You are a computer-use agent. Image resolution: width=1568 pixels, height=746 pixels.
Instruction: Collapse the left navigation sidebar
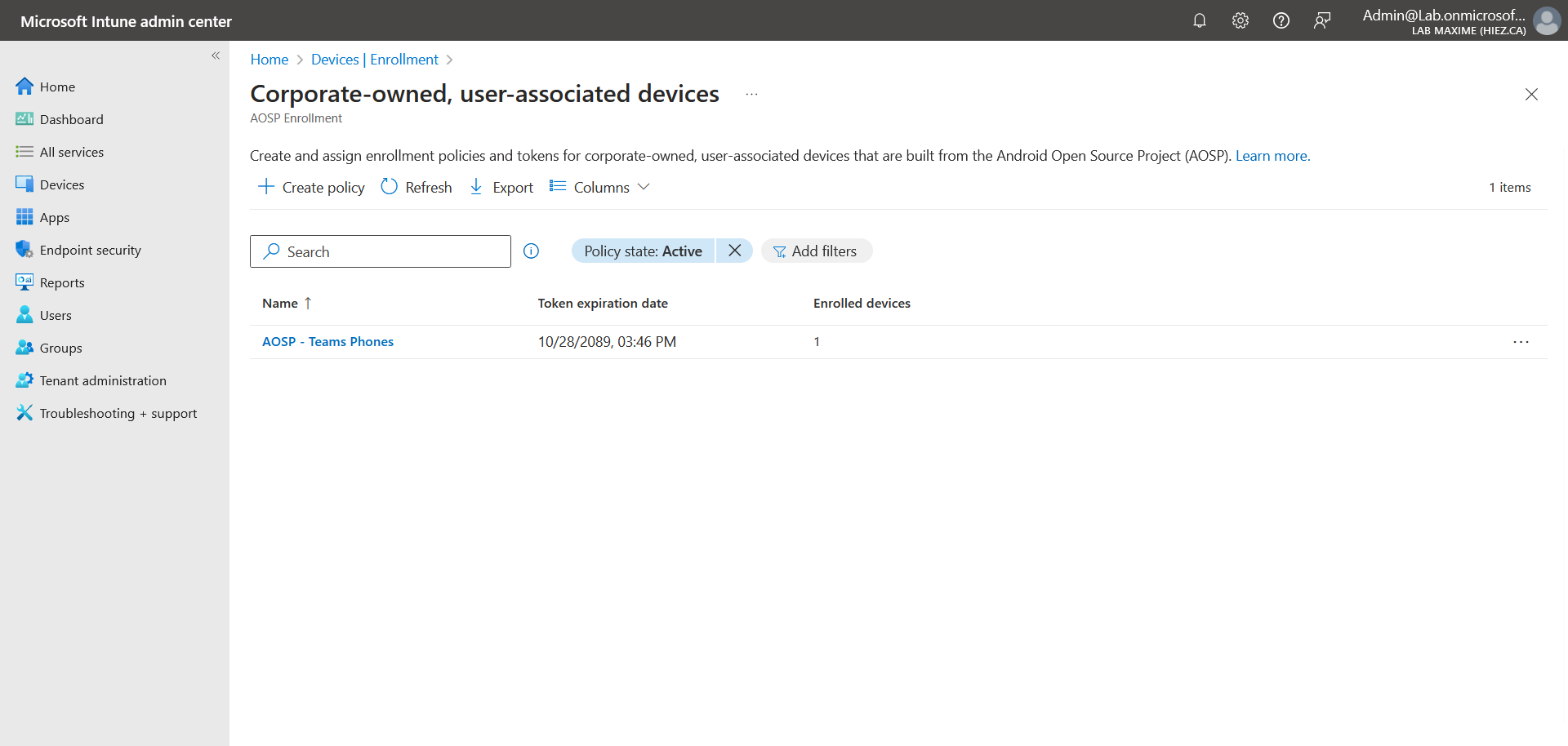(216, 56)
